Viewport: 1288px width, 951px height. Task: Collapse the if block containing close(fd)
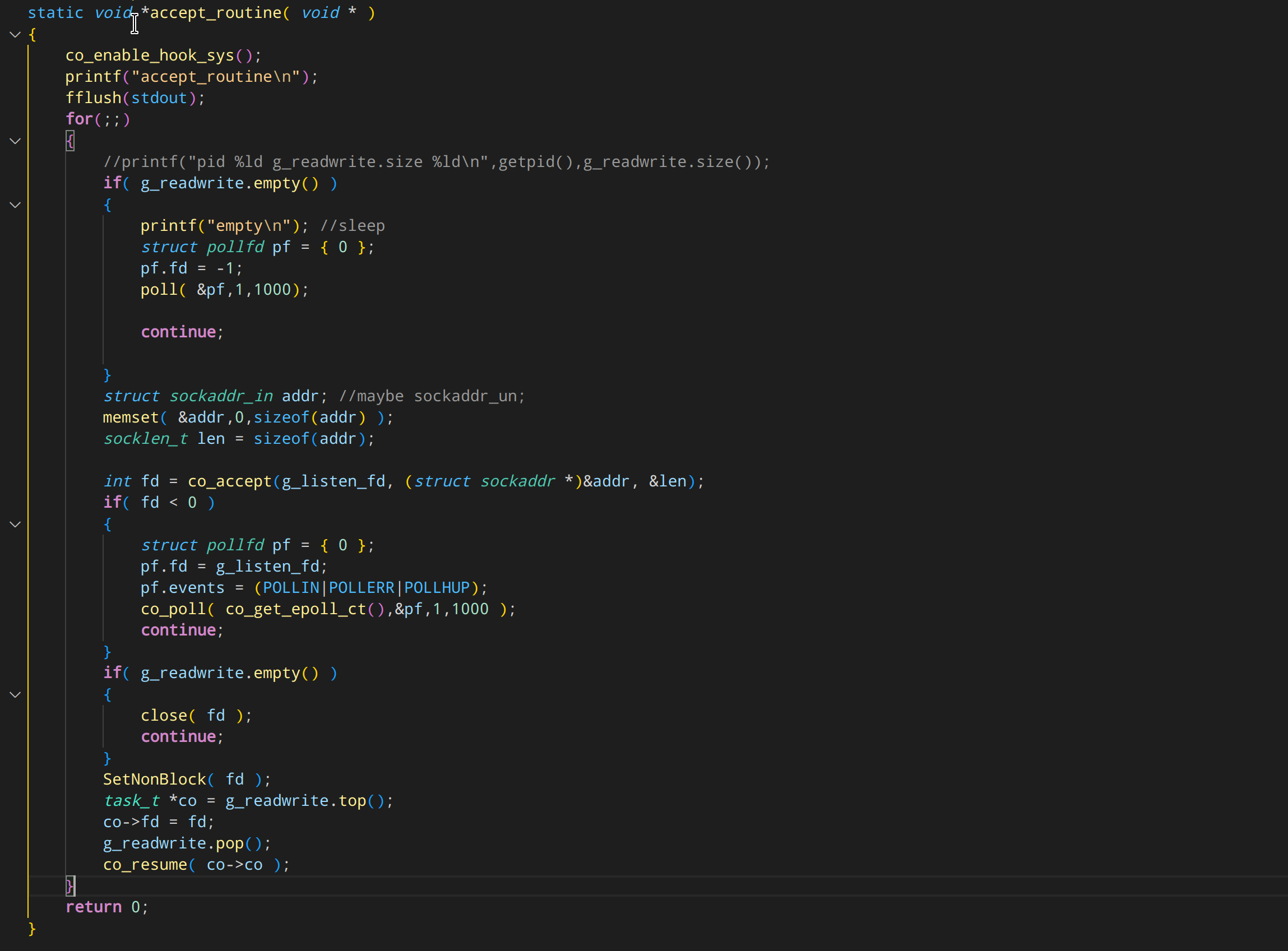[x=16, y=695]
